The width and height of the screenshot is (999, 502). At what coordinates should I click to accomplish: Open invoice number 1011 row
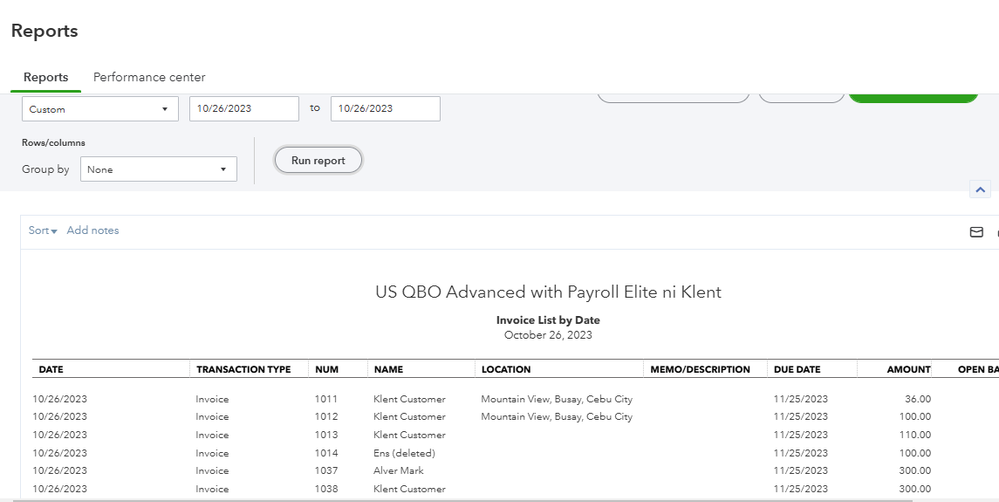(326, 399)
